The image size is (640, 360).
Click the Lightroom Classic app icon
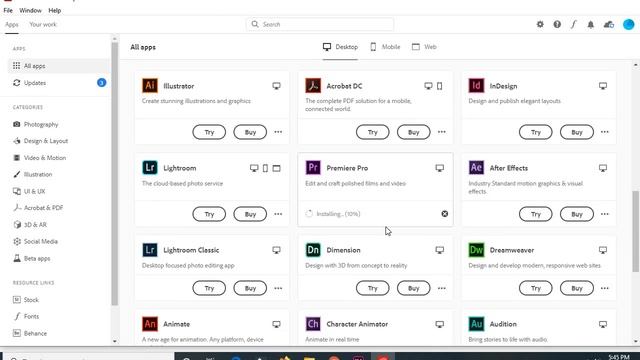point(150,250)
